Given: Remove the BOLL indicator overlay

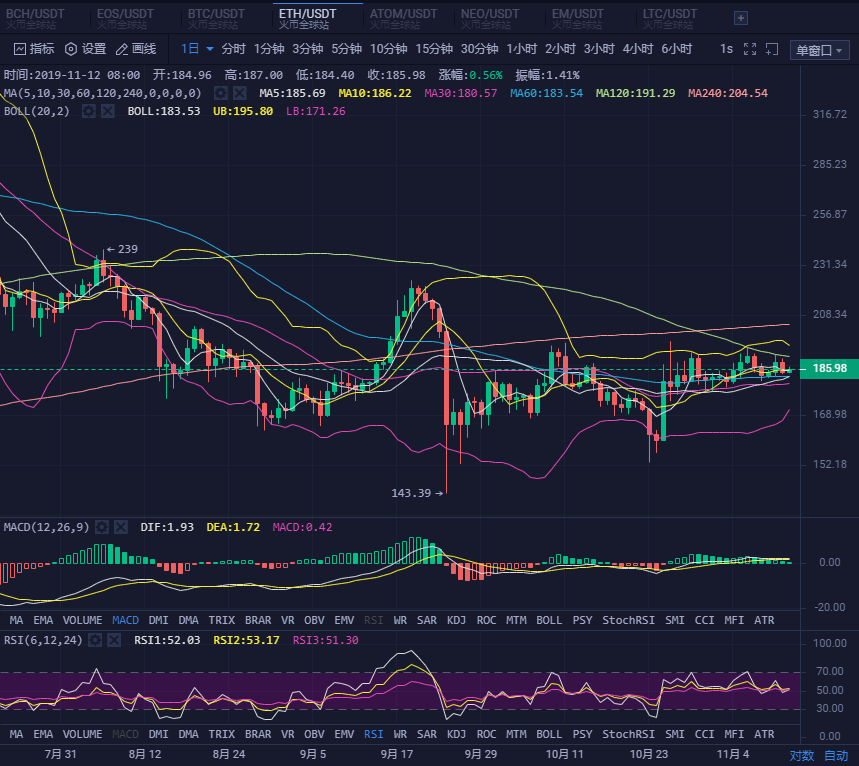Looking at the screenshot, I should 106,111.
